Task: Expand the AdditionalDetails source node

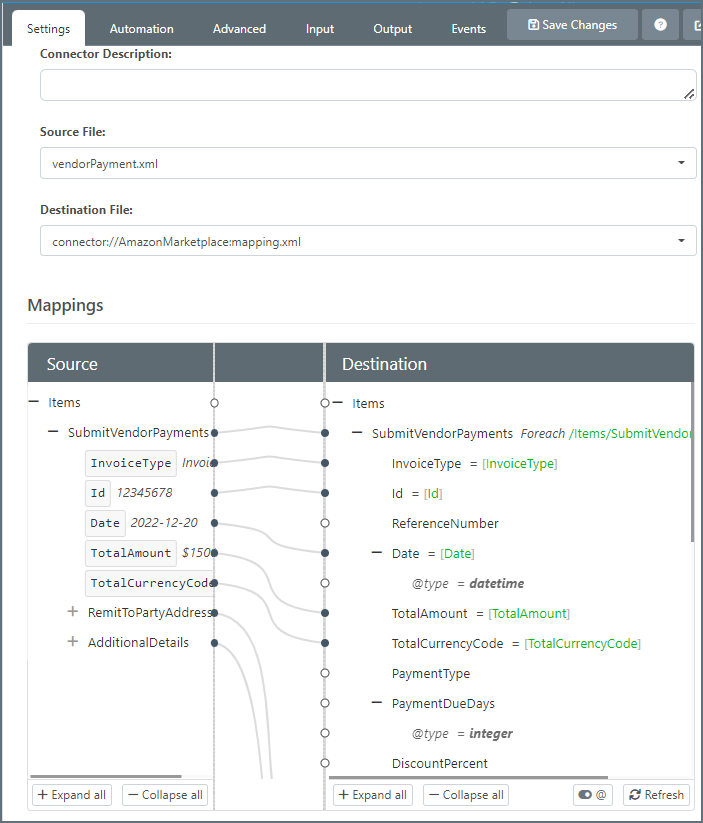Action: (73, 642)
